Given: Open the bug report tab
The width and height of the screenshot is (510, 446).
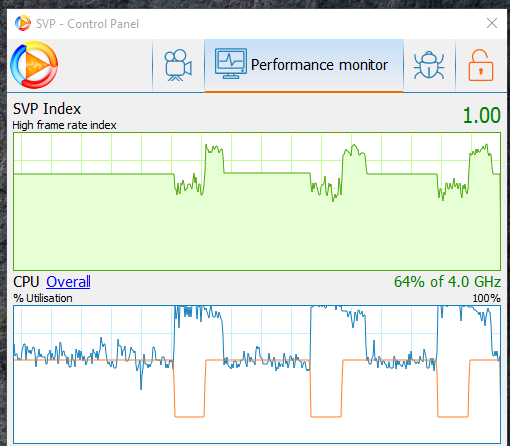Looking at the screenshot, I should pyautogui.click(x=429, y=65).
